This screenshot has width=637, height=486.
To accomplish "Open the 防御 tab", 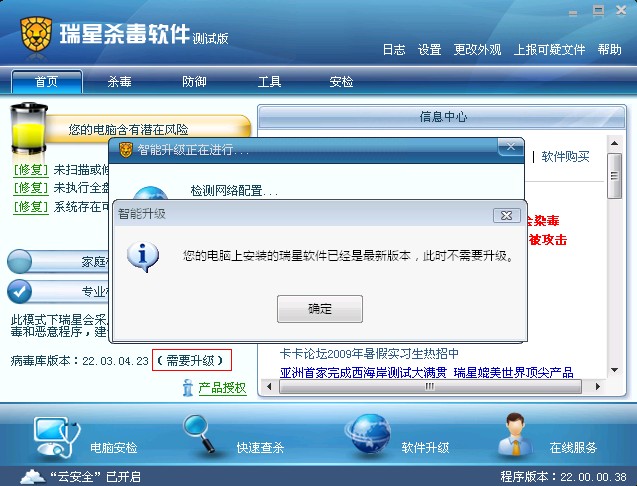I will pos(194,82).
